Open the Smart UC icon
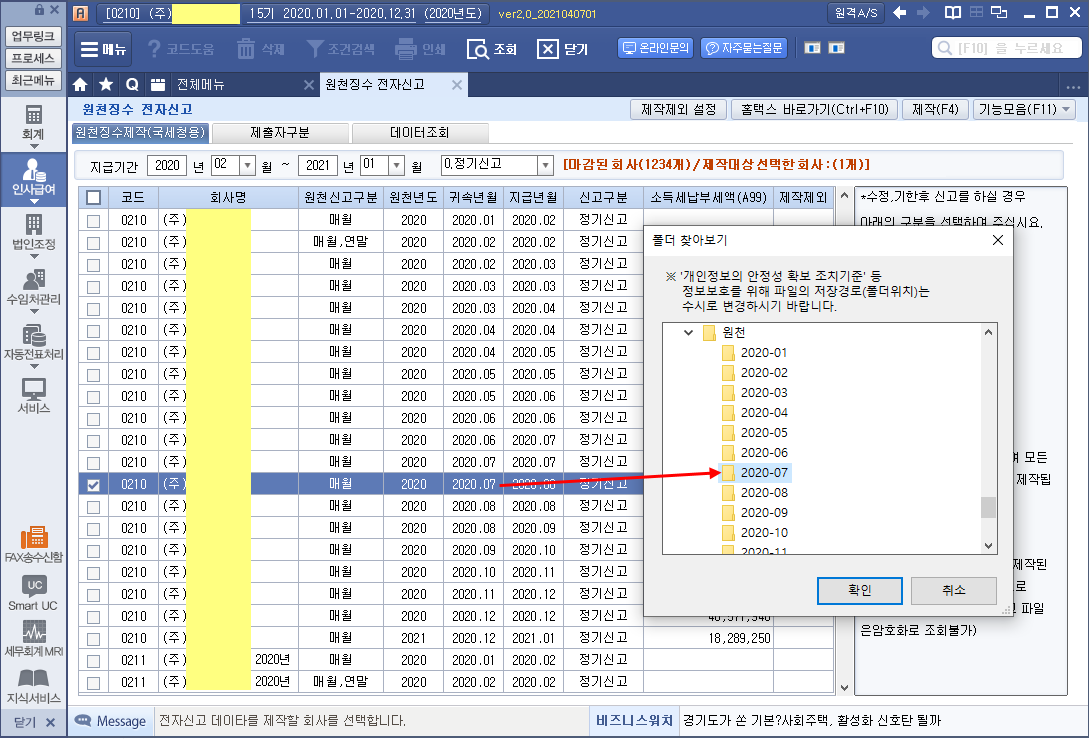Image resolution: width=1089 pixels, height=739 pixels. 35,593
